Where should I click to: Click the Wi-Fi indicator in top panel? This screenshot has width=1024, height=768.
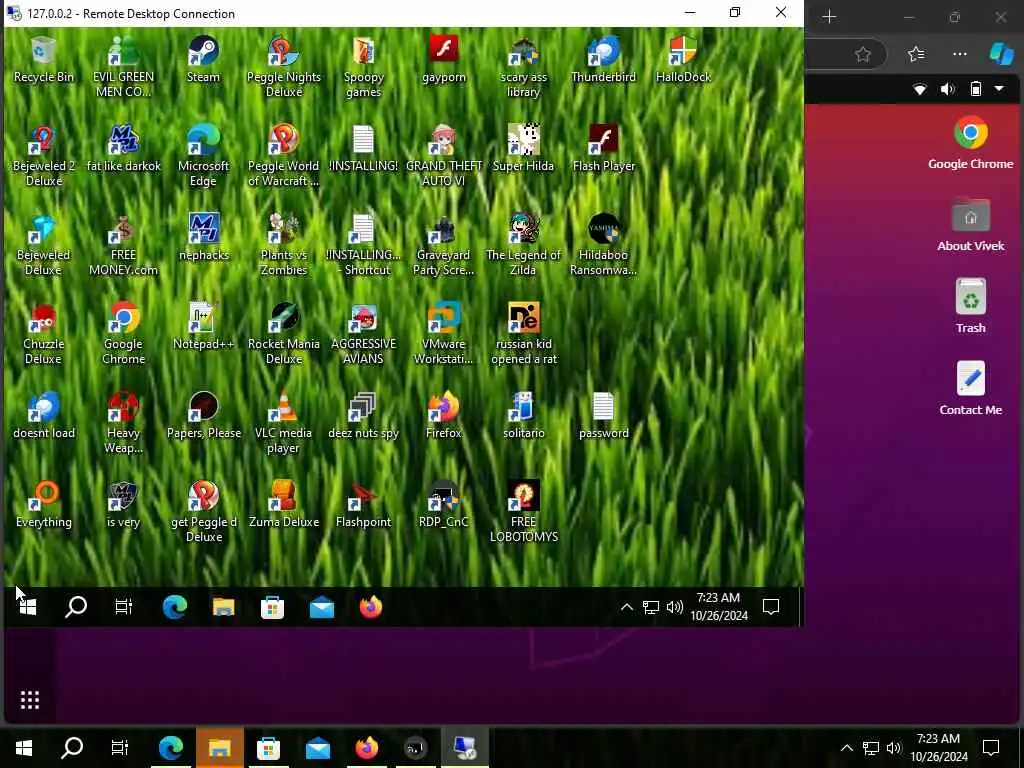(x=920, y=89)
